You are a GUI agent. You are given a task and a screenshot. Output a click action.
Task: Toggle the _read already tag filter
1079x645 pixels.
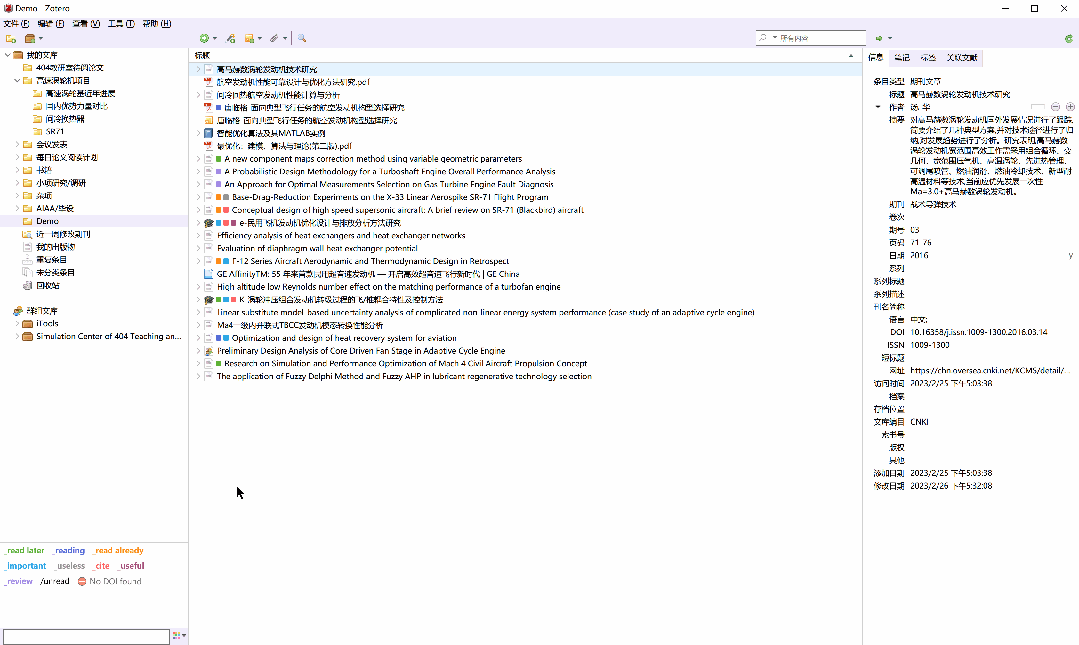point(118,551)
